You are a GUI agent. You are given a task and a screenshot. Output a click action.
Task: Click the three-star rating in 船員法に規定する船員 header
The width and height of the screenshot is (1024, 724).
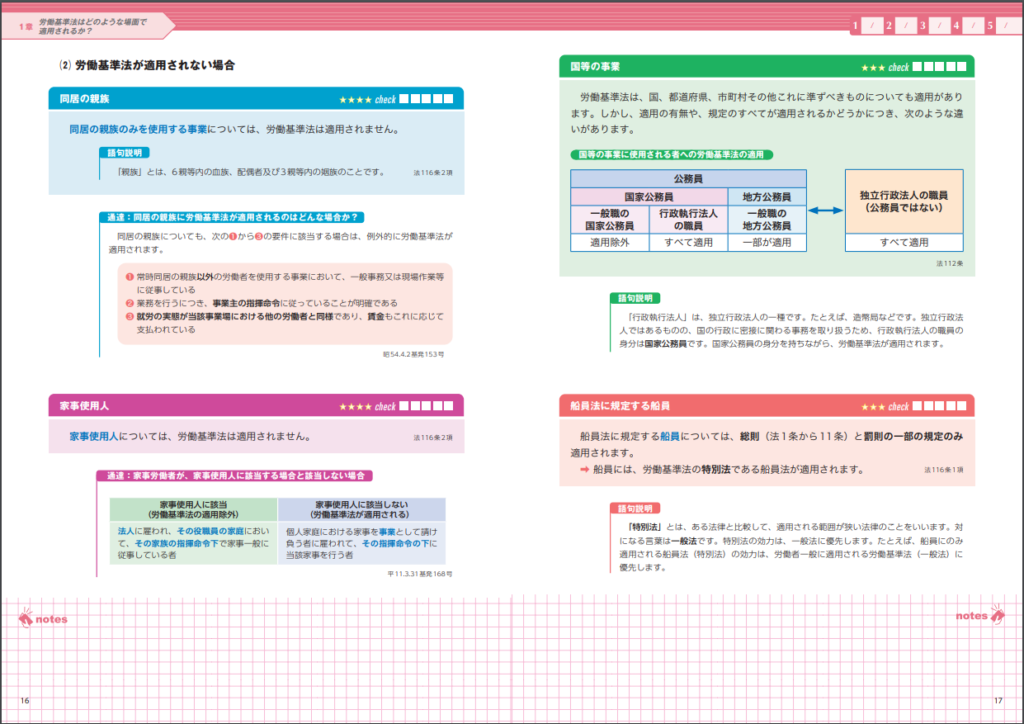pyautogui.click(x=873, y=407)
